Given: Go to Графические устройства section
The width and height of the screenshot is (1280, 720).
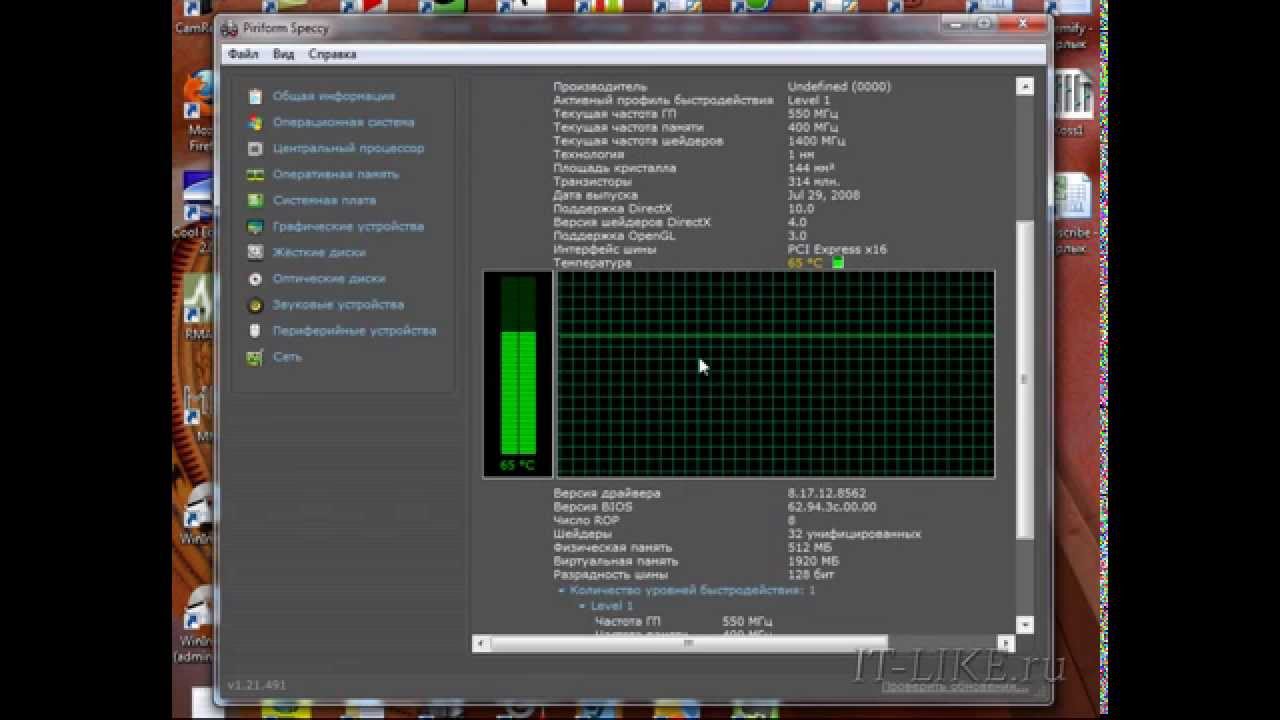Looking at the screenshot, I should point(348,226).
